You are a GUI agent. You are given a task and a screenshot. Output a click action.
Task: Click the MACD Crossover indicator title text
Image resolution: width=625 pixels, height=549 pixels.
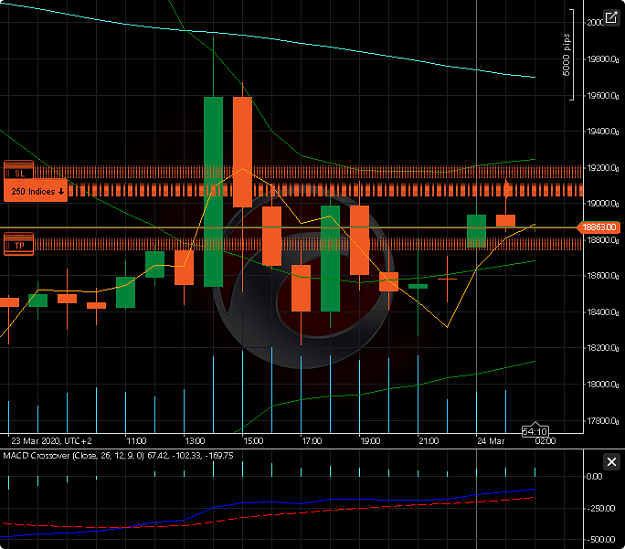pos(118,456)
